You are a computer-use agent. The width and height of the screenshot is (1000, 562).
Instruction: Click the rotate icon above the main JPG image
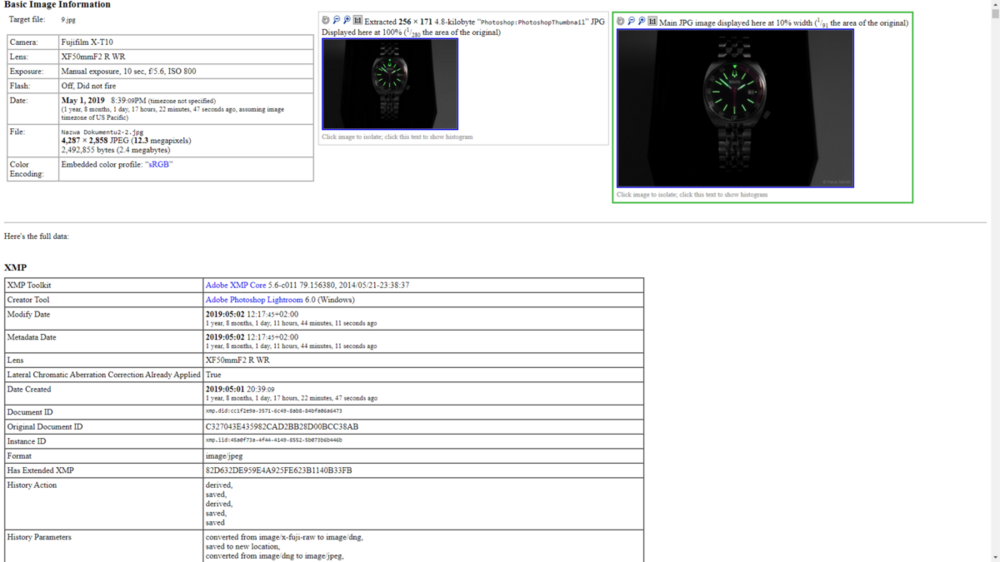click(621, 21)
